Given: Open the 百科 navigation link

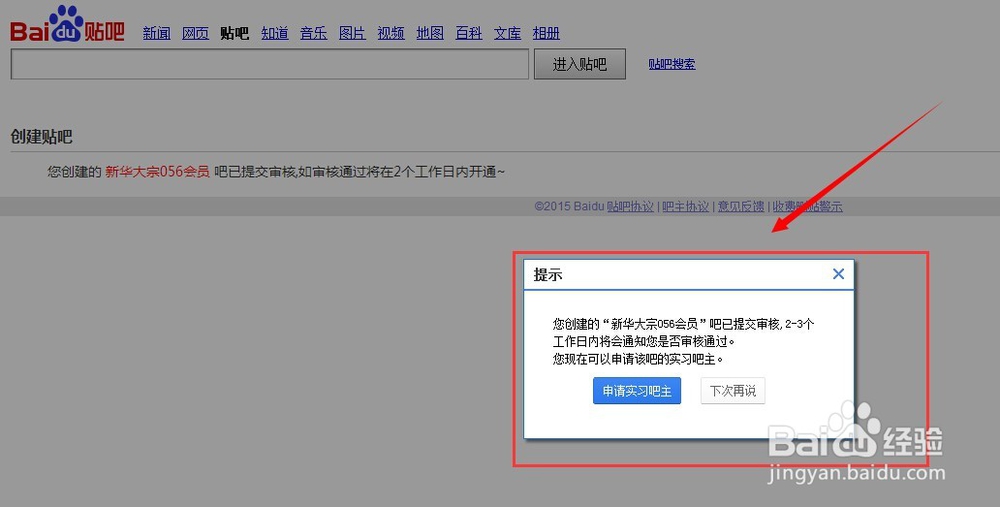Looking at the screenshot, I should 469,33.
